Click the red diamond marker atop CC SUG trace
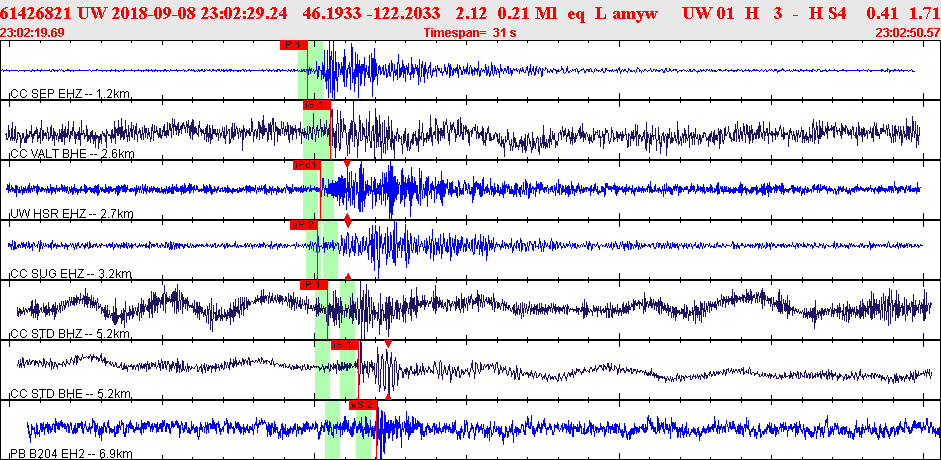The height and width of the screenshot is (460, 941). (x=348, y=221)
